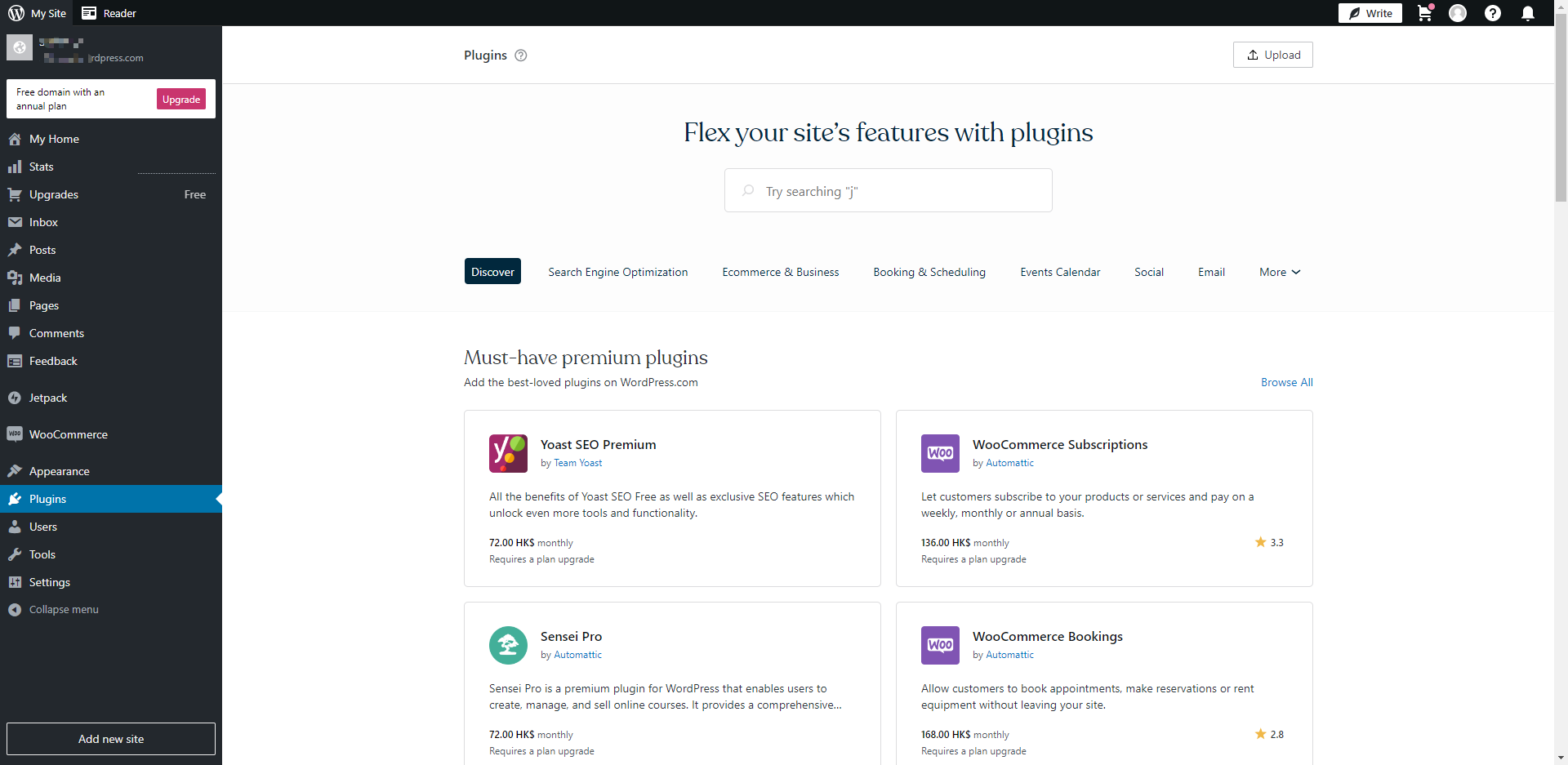Click the Add new site button
This screenshot has height=765, width=1568.
click(x=111, y=739)
